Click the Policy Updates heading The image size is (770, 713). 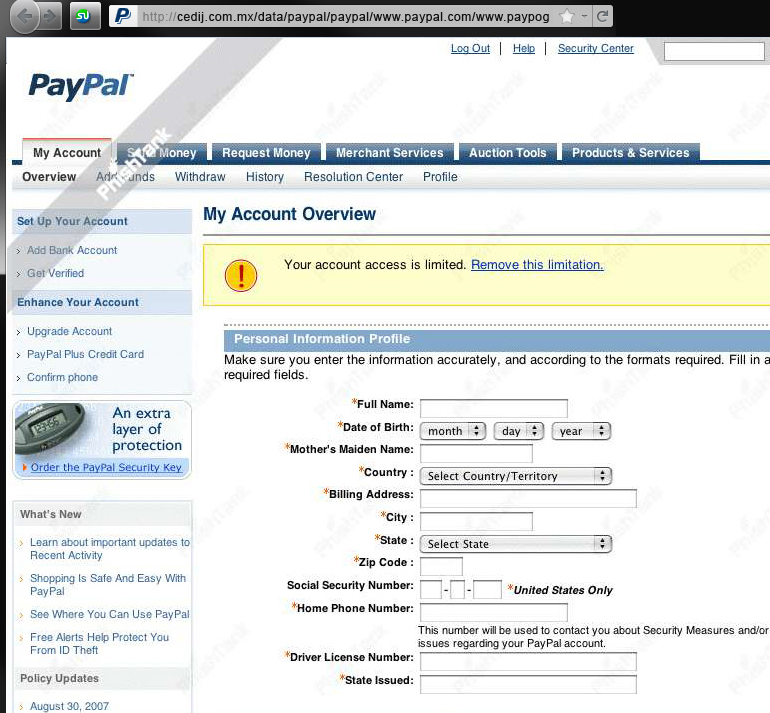pyautogui.click(x=59, y=678)
